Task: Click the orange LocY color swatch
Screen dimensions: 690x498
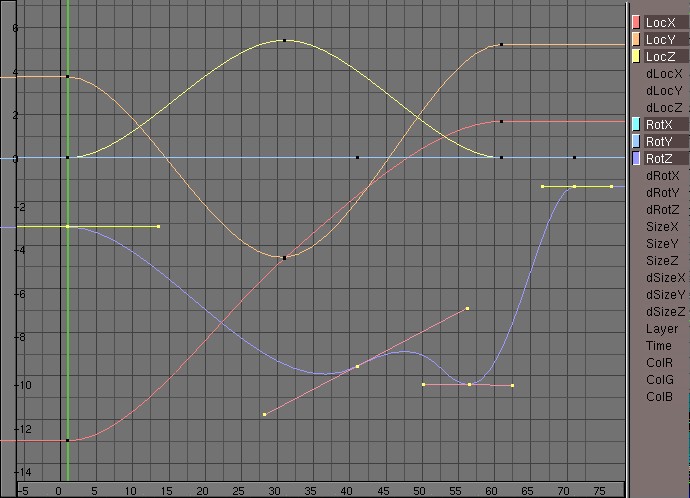Action: [x=636, y=39]
